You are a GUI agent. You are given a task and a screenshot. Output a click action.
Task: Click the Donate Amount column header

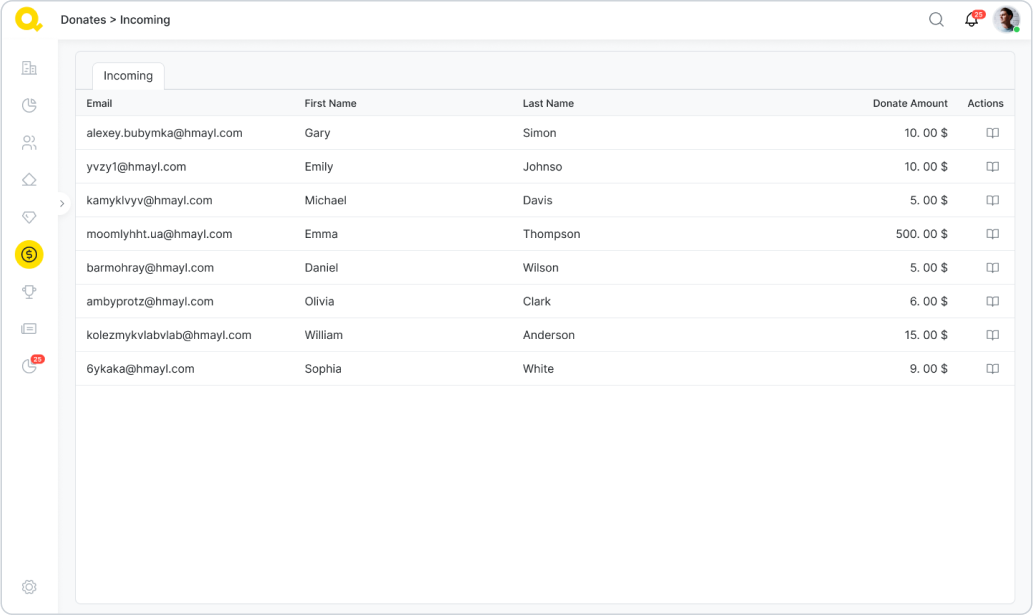pyautogui.click(x=909, y=103)
